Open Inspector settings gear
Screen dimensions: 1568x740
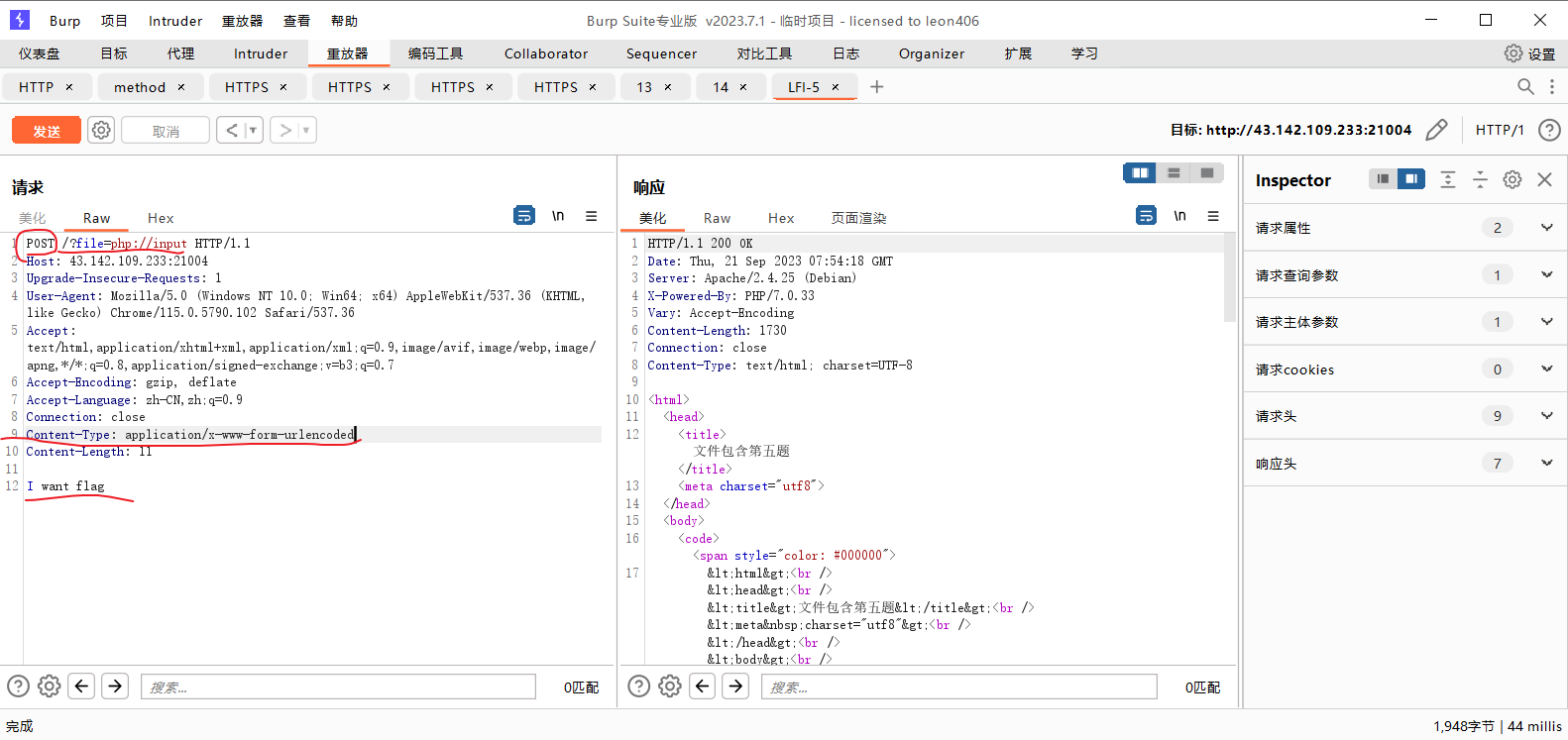(x=1512, y=179)
